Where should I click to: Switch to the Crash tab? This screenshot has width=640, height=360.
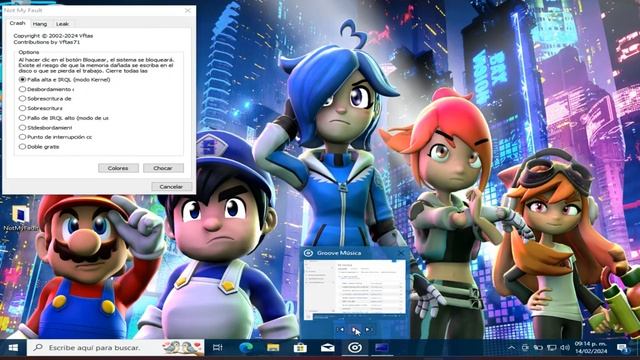[18, 23]
